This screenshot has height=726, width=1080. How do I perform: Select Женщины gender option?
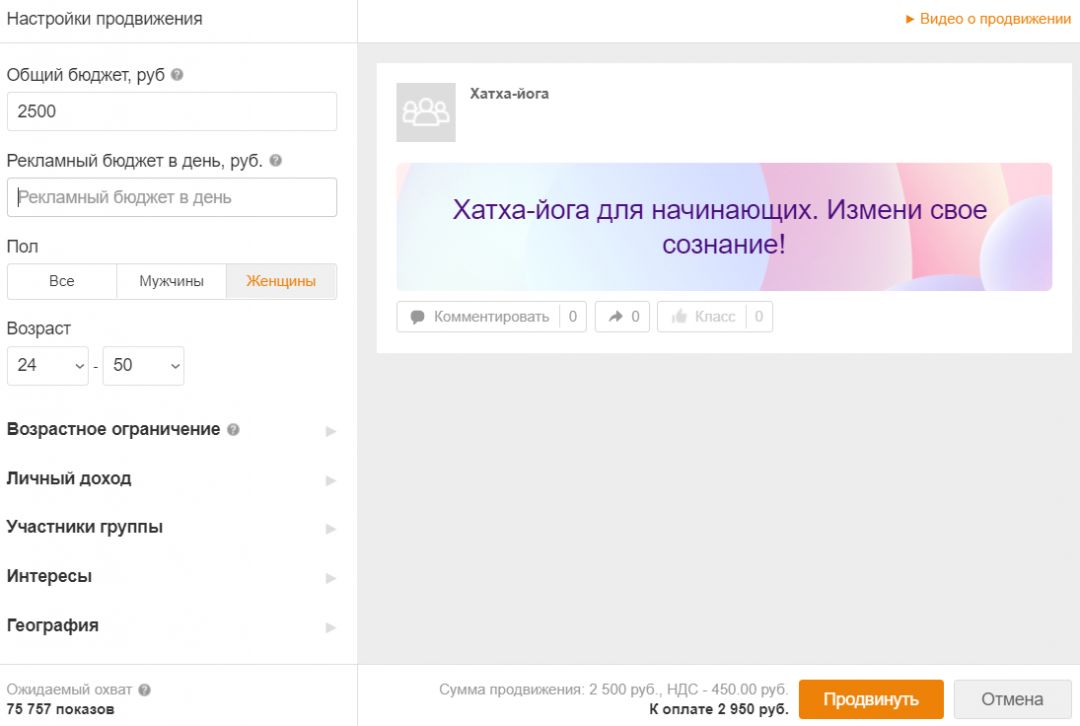[x=281, y=281]
